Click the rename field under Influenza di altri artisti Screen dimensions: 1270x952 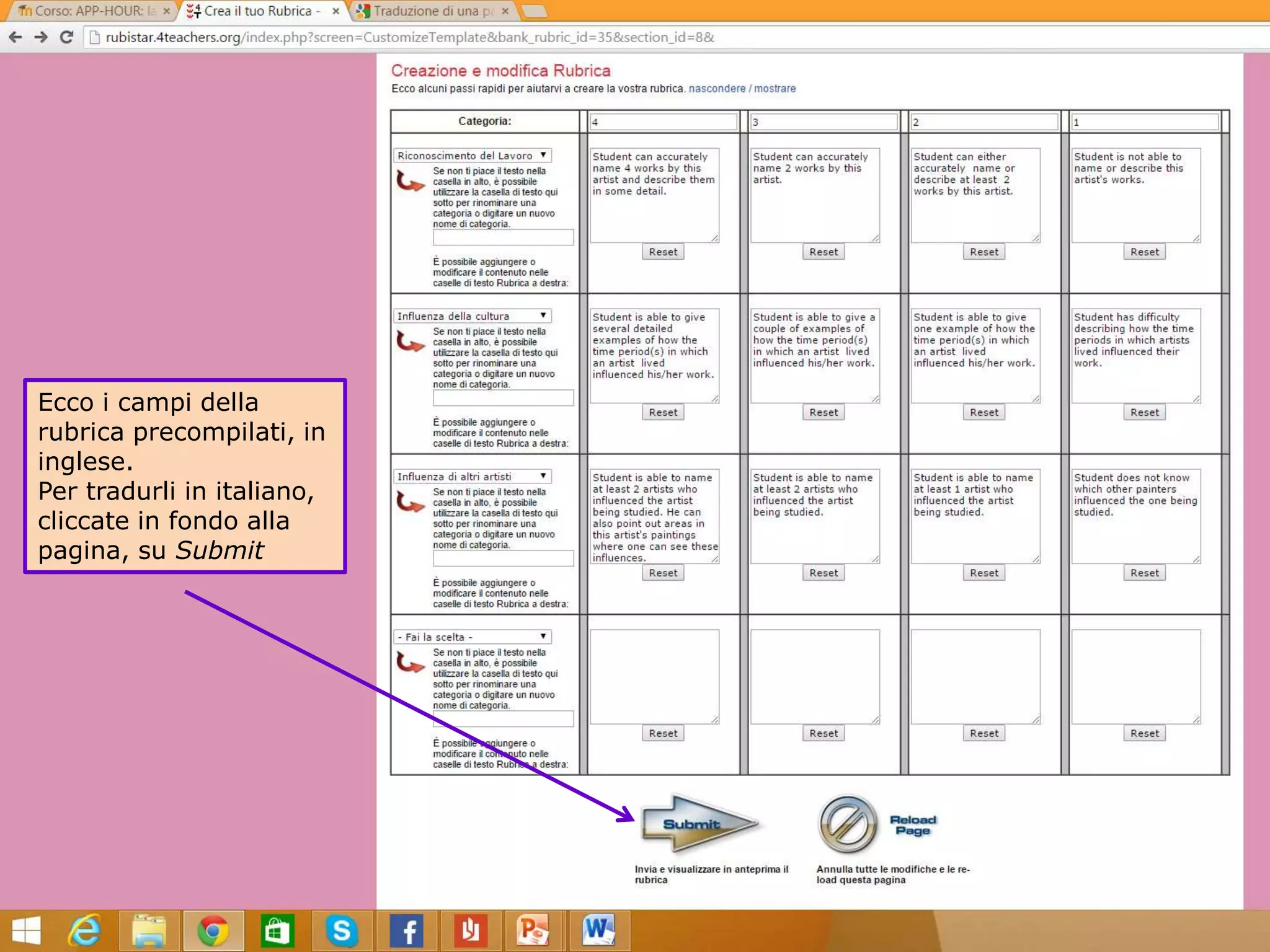click(x=503, y=558)
